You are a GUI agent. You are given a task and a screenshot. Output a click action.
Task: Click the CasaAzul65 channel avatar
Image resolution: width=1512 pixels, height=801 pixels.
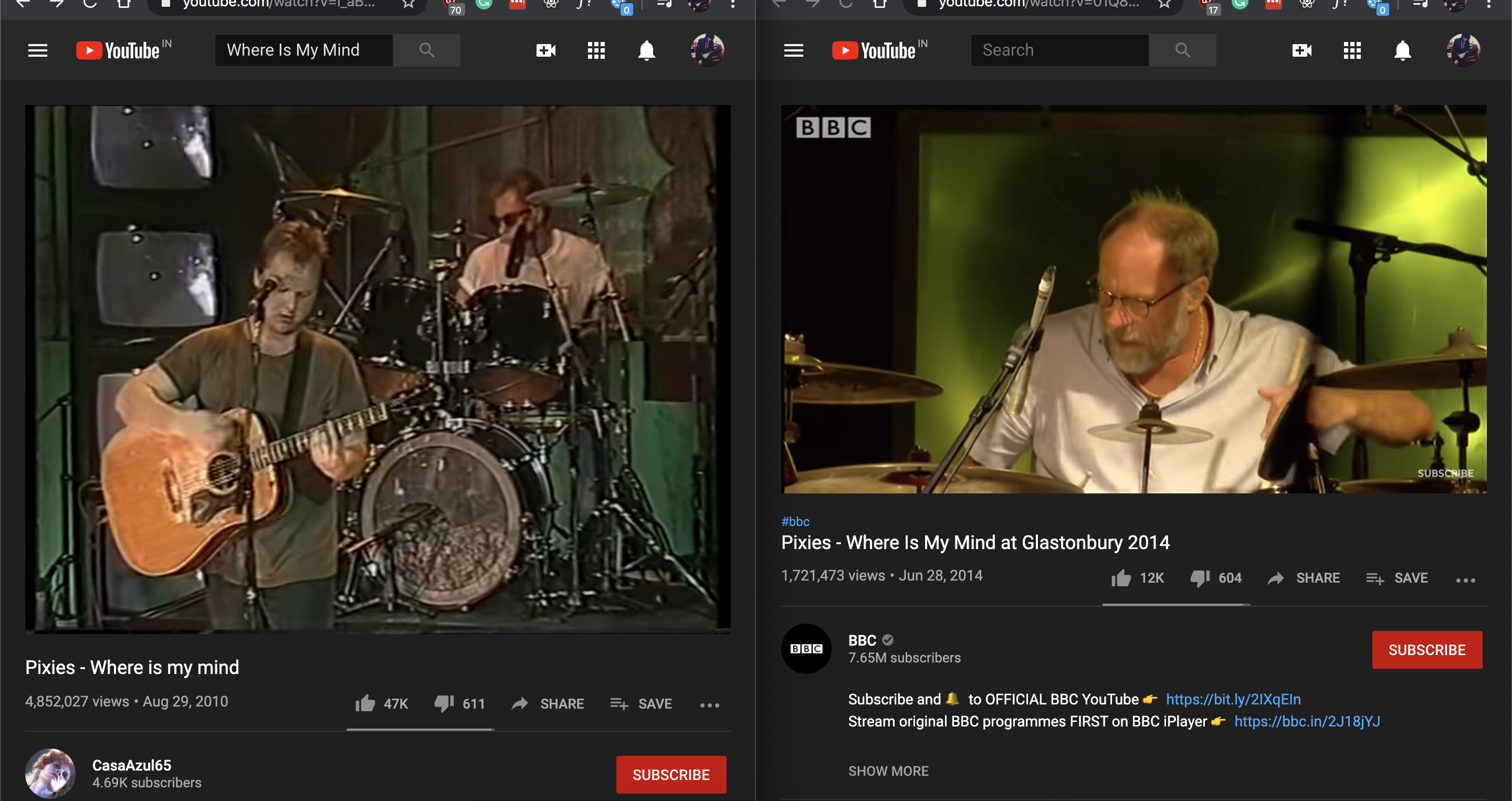pos(50,773)
